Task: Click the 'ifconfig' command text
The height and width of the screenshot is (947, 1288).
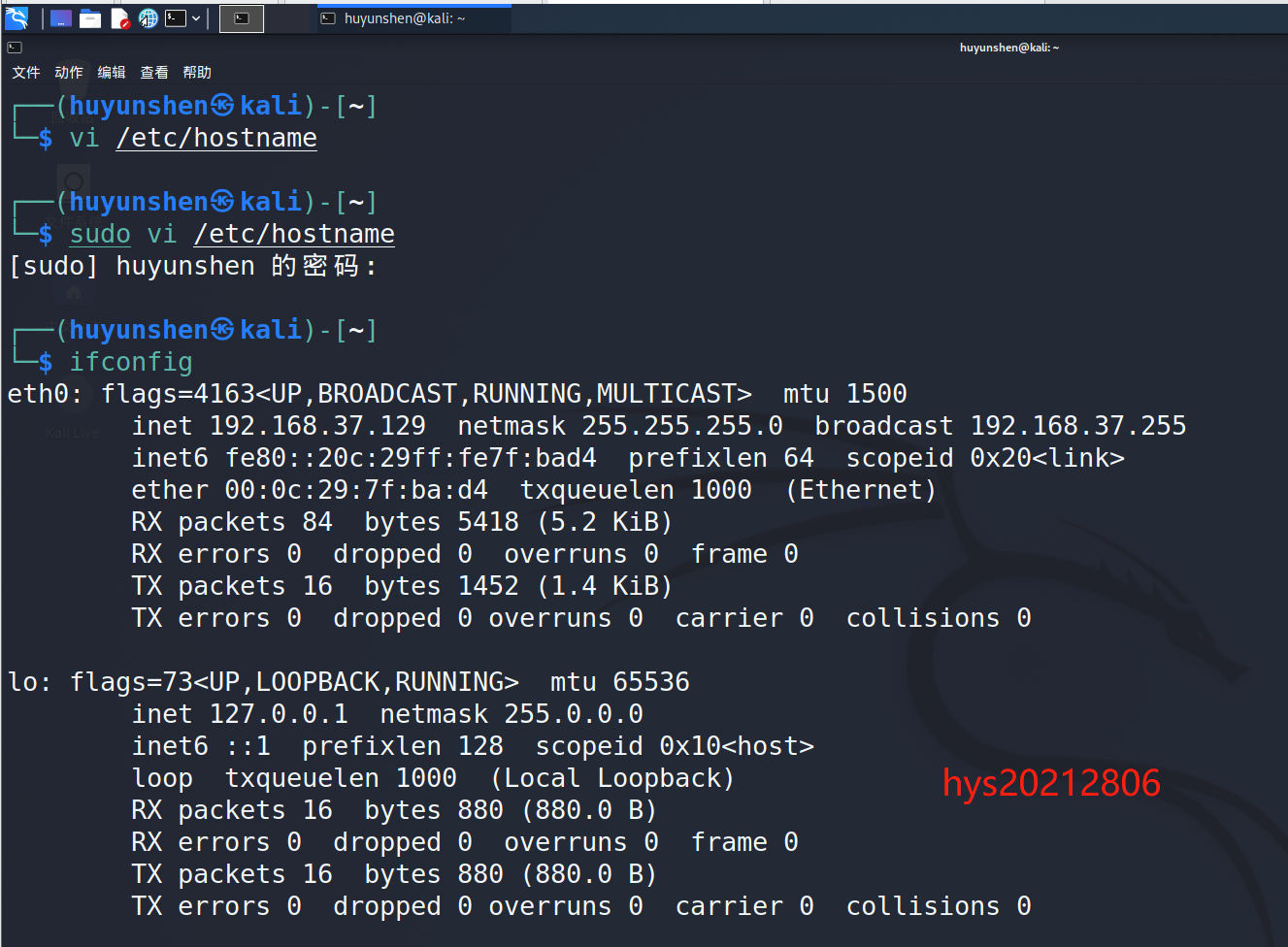Action: point(131,362)
